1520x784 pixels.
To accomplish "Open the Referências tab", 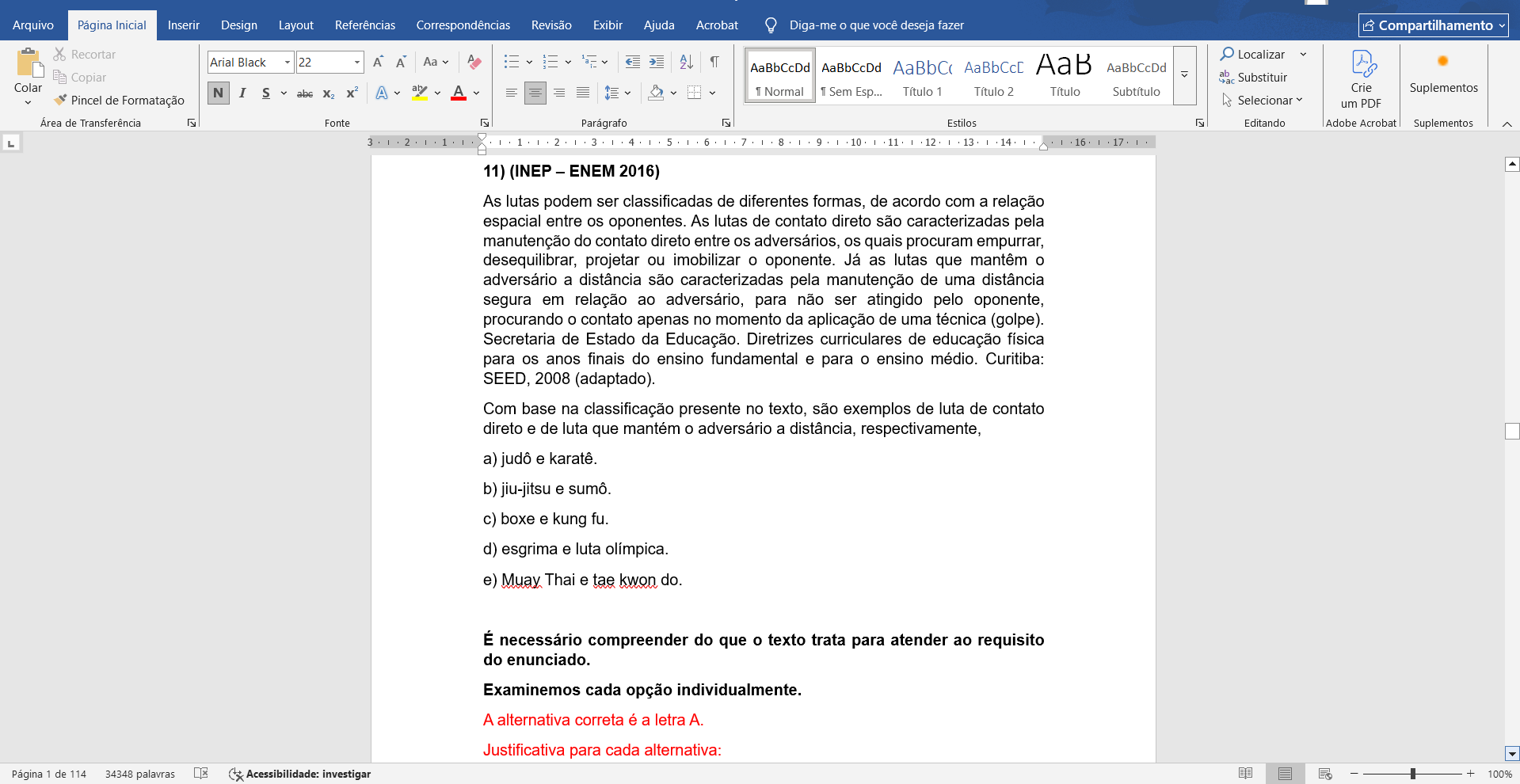I will 365,25.
